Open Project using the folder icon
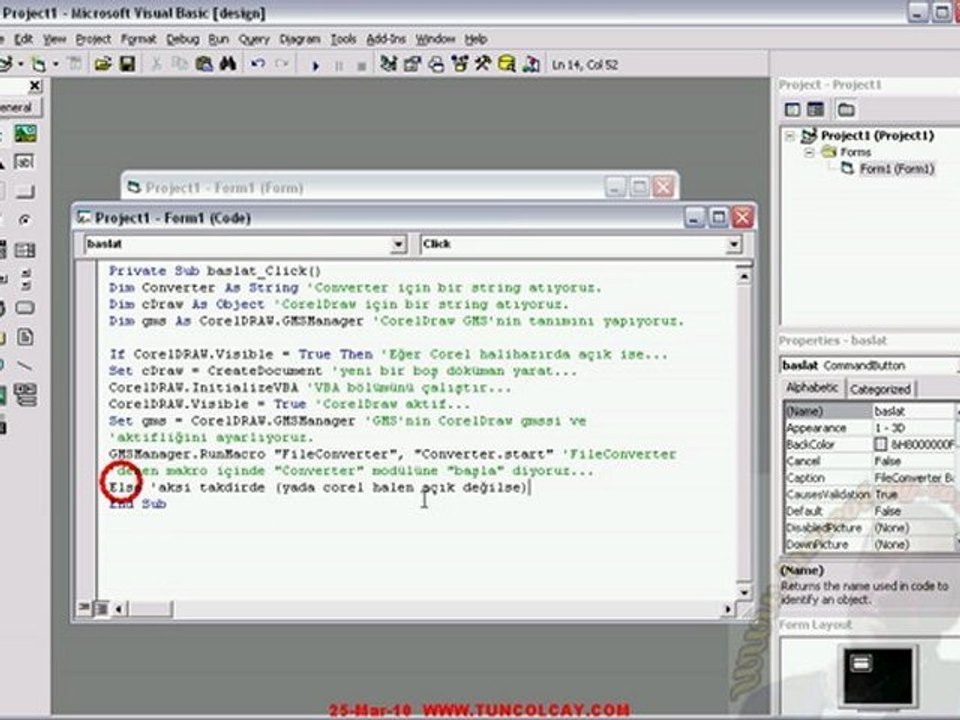Viewport: 960px width, 720px height. (x=102, y=64)
